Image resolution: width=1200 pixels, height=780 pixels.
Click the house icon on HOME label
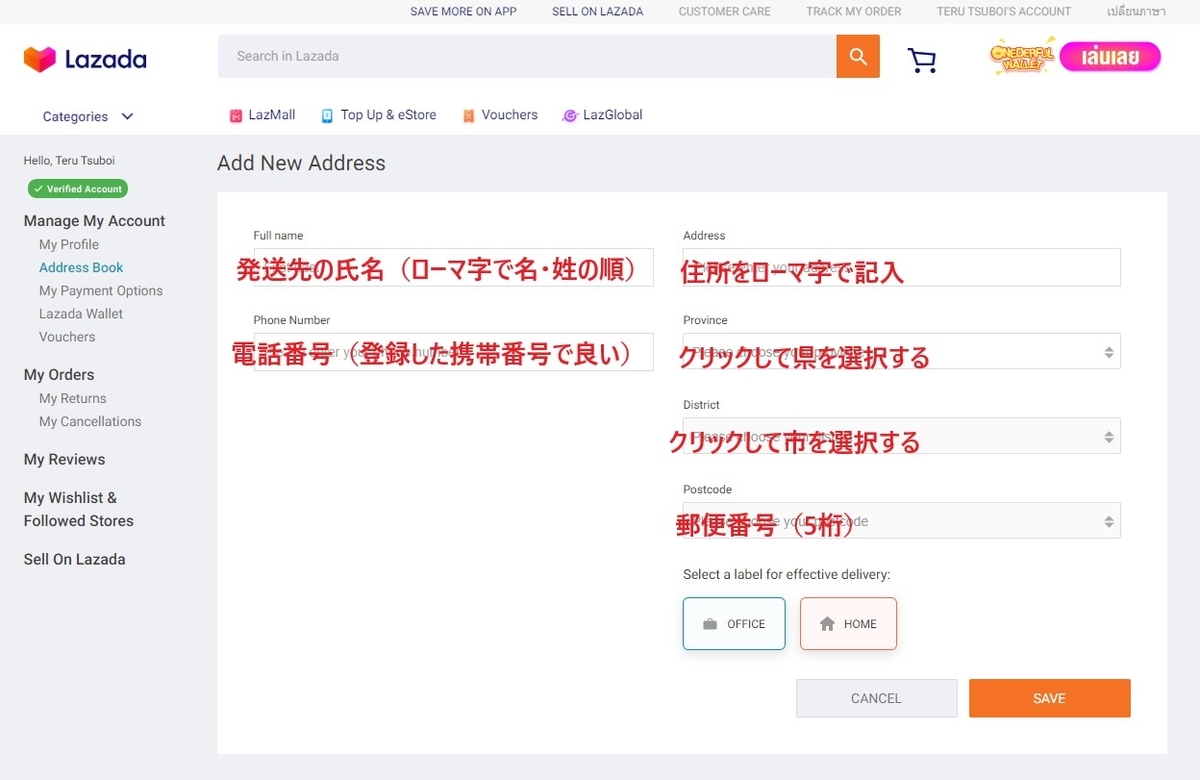click(827, 624)
